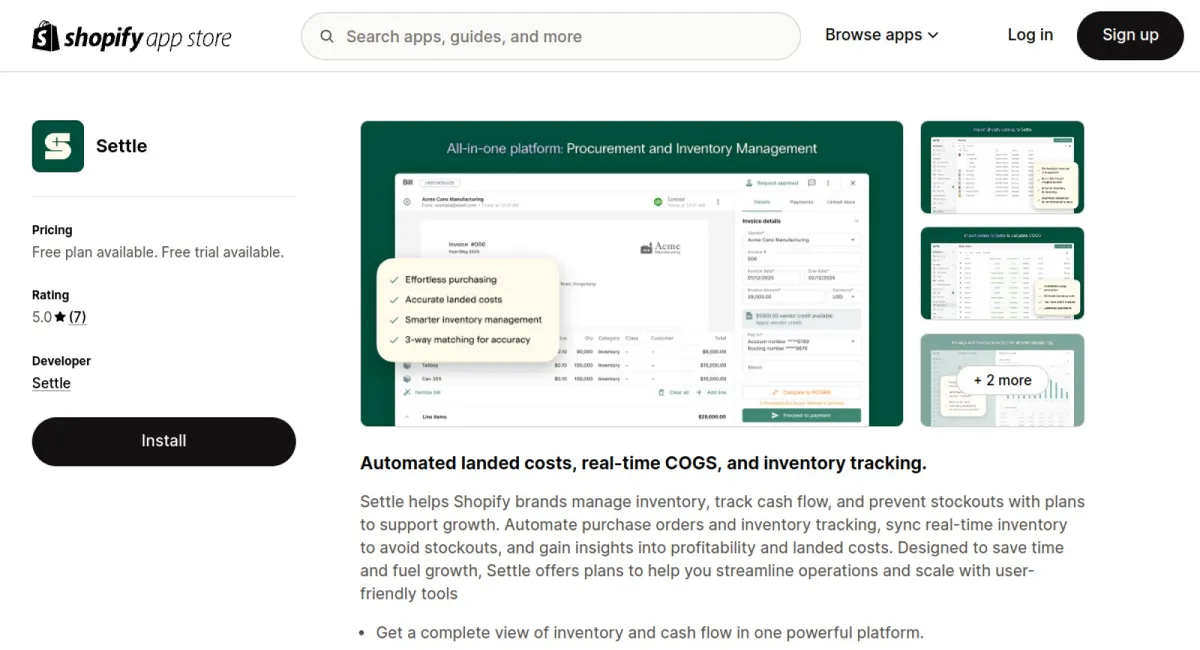This screenshot has width=1200, height=650.
Task: Show the '+ 2 more' screenshots
Action: tap(1002, 380)
